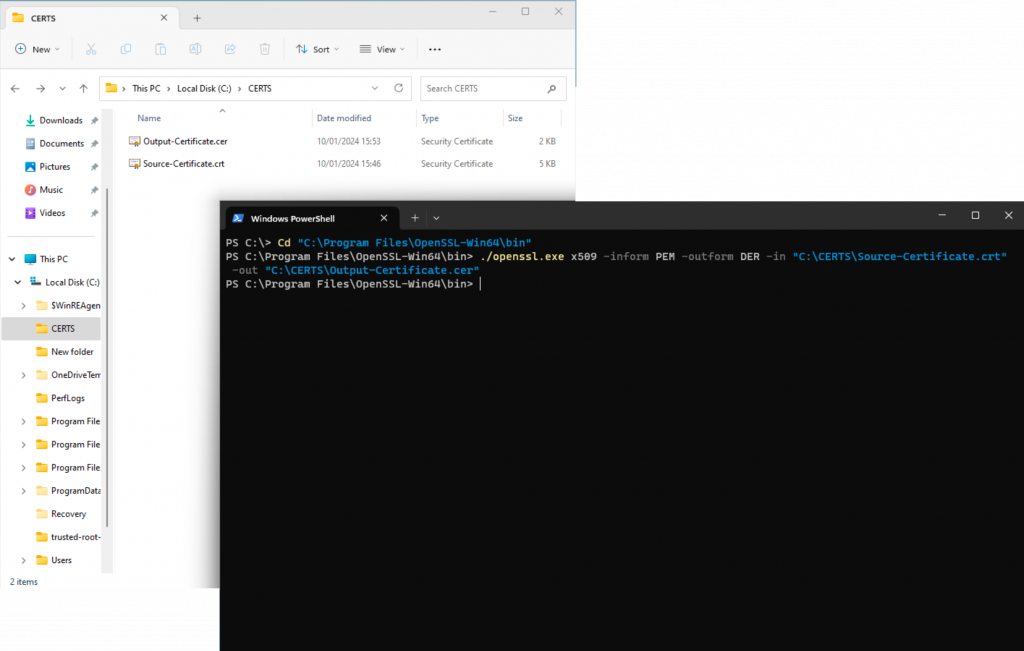1024x651 pixels.
Task: Select the Cut icon in the Explorer toolbar
Action: [x=90, y=49]
